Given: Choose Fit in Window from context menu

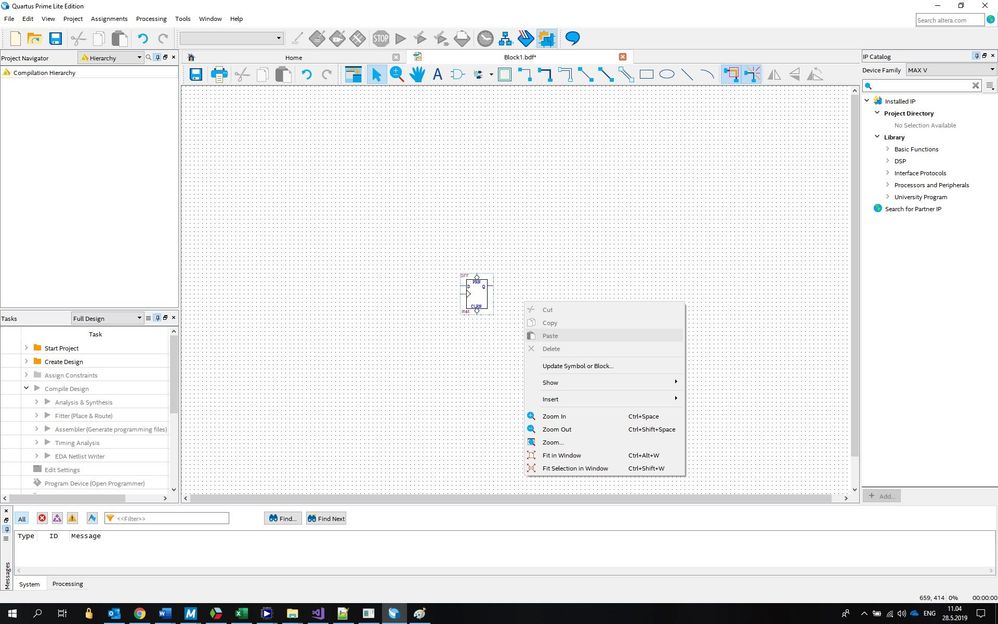Looking at the screenshot, I should click(561, 455).
